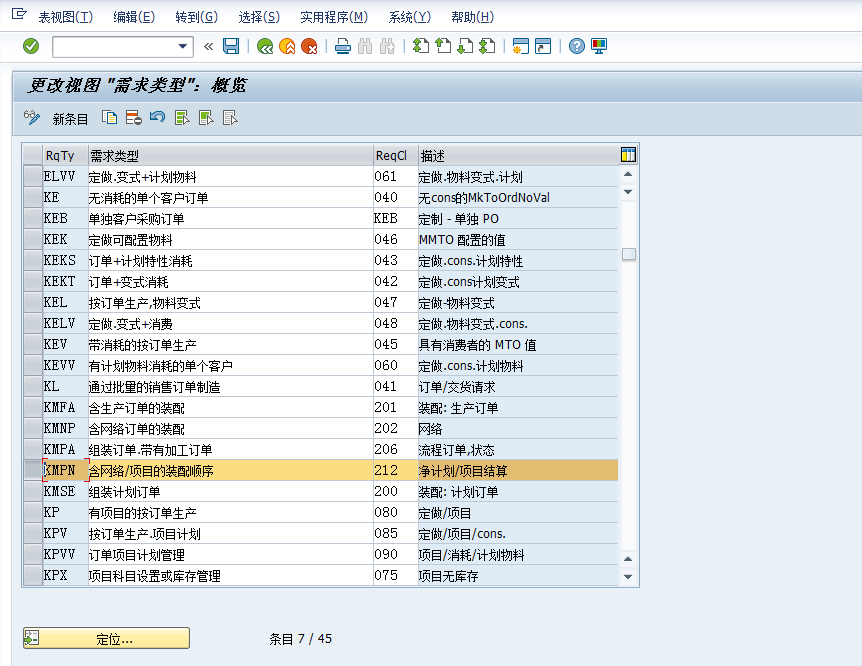Click the Copy As icon in application toolbar
This screenshot has width=862, height=666.
click(x=108, y=118)
